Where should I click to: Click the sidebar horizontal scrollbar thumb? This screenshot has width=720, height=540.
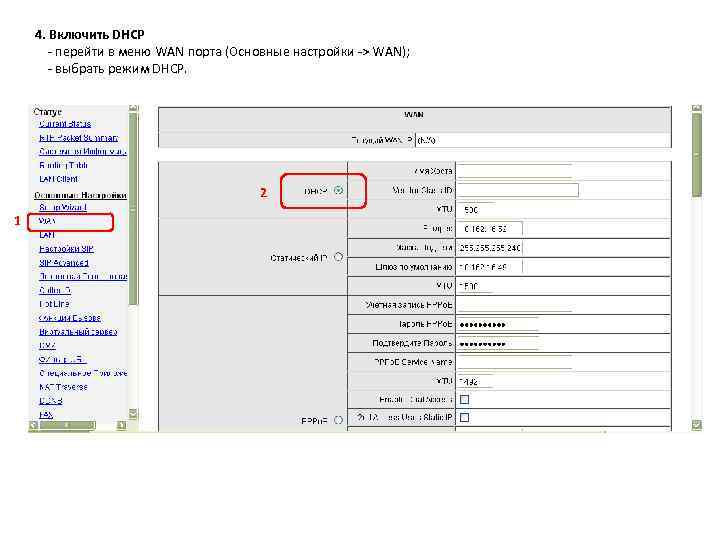67,425
